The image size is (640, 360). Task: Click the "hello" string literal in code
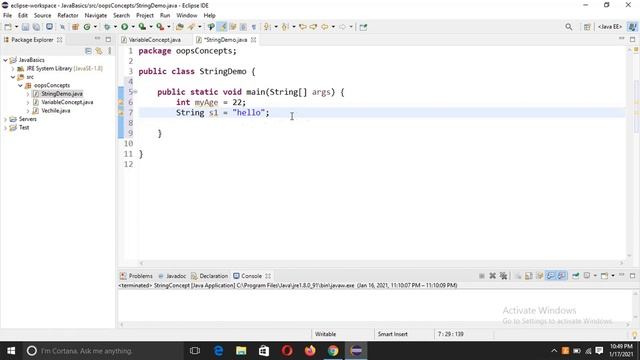point(248,113)
